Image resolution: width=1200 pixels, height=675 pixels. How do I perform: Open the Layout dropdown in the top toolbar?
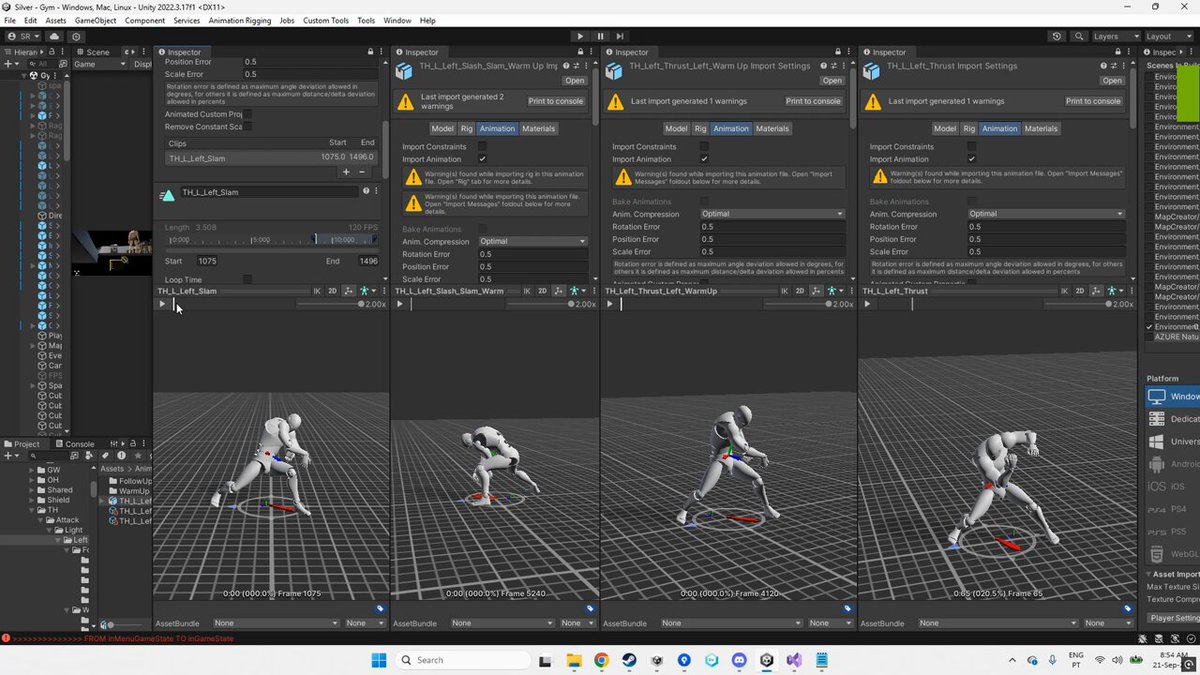click(1170, 36)
